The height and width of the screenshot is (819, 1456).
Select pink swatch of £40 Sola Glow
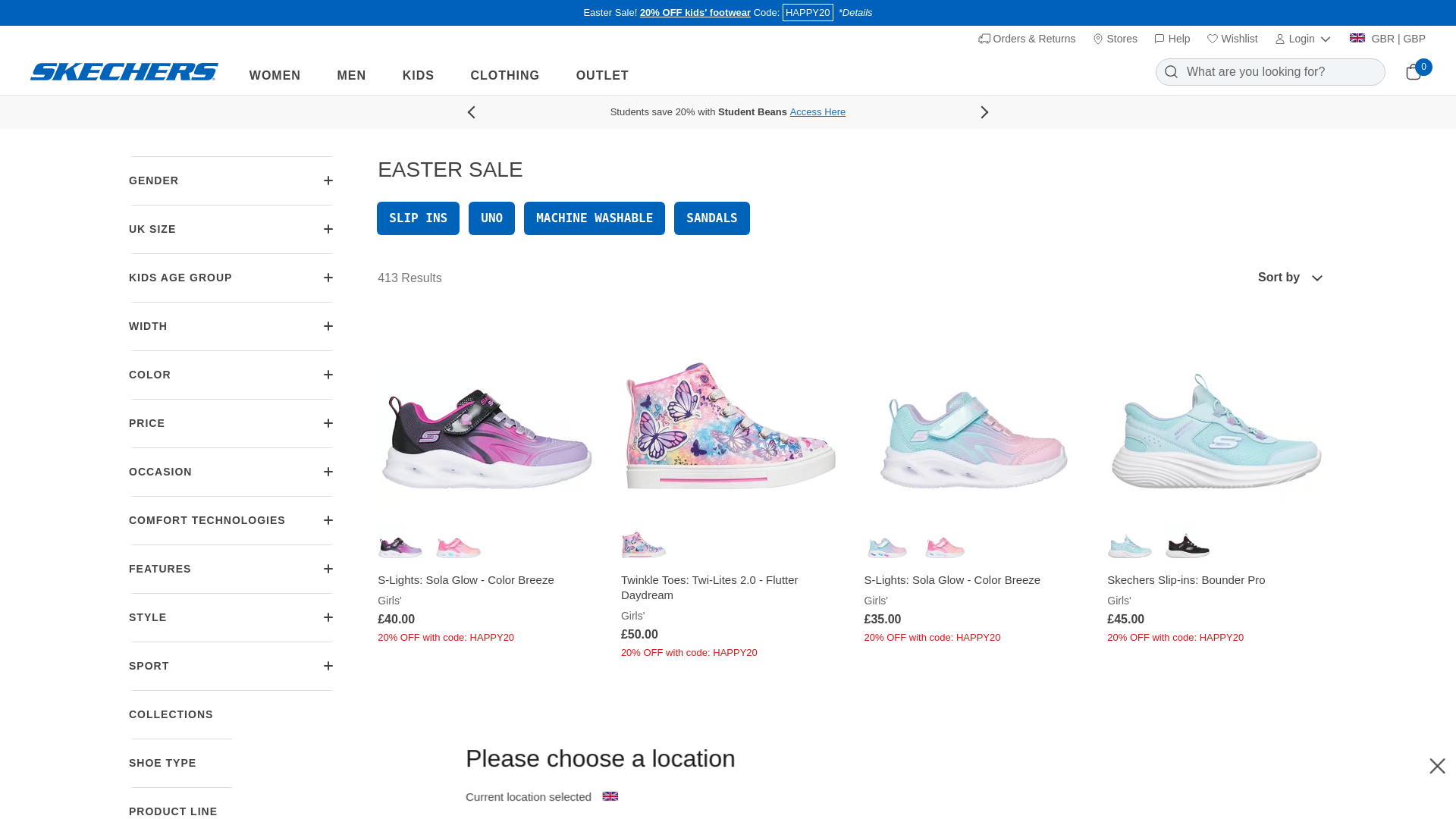tap(458, 547)
